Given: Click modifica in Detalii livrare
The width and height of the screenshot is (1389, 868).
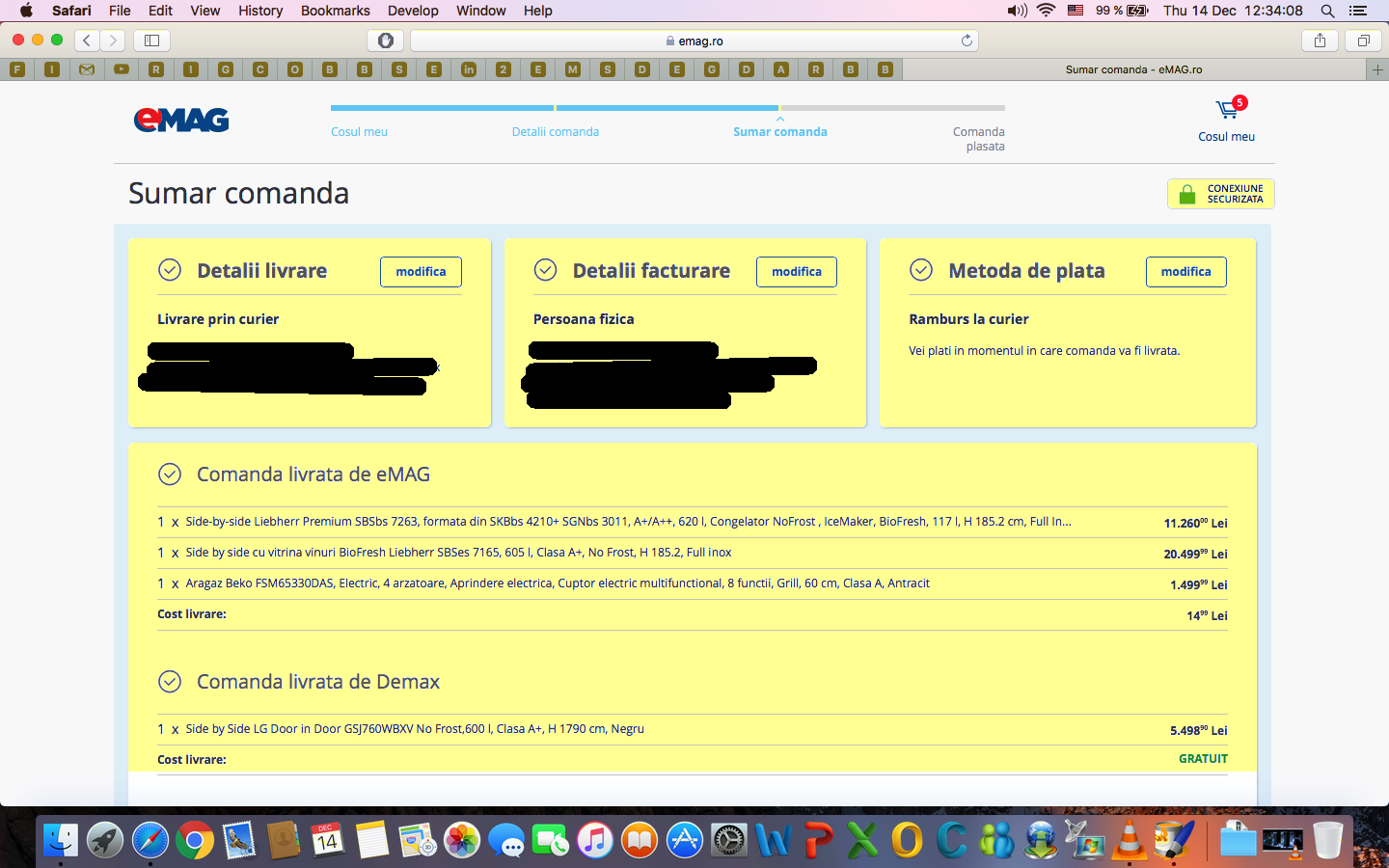Looking at the screenshot, I should click(x=421, y=272).
